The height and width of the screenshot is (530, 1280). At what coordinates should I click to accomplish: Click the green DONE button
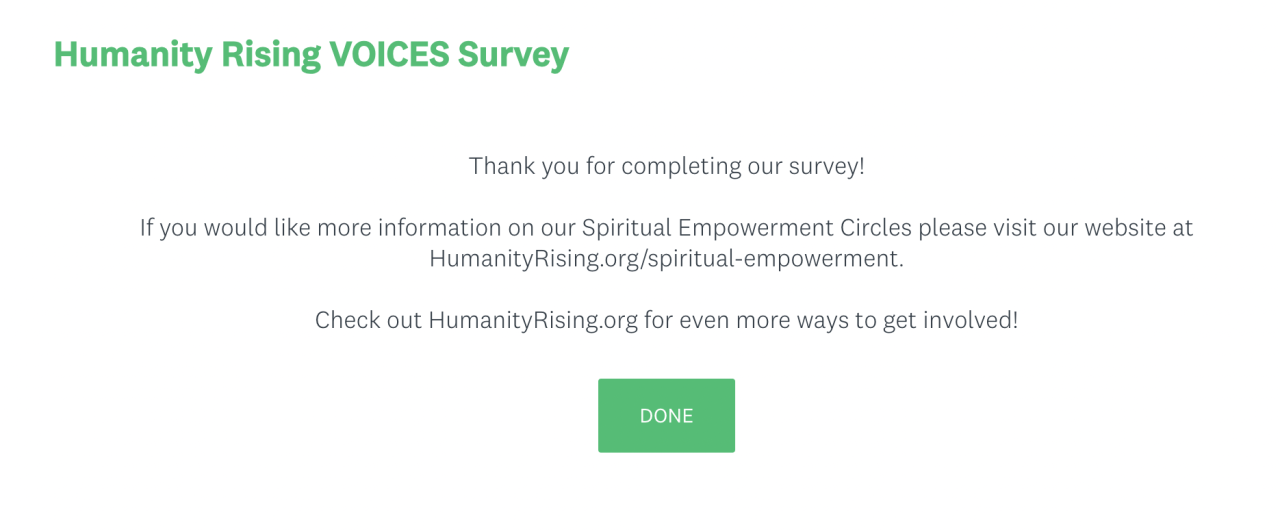coord(666,416)
